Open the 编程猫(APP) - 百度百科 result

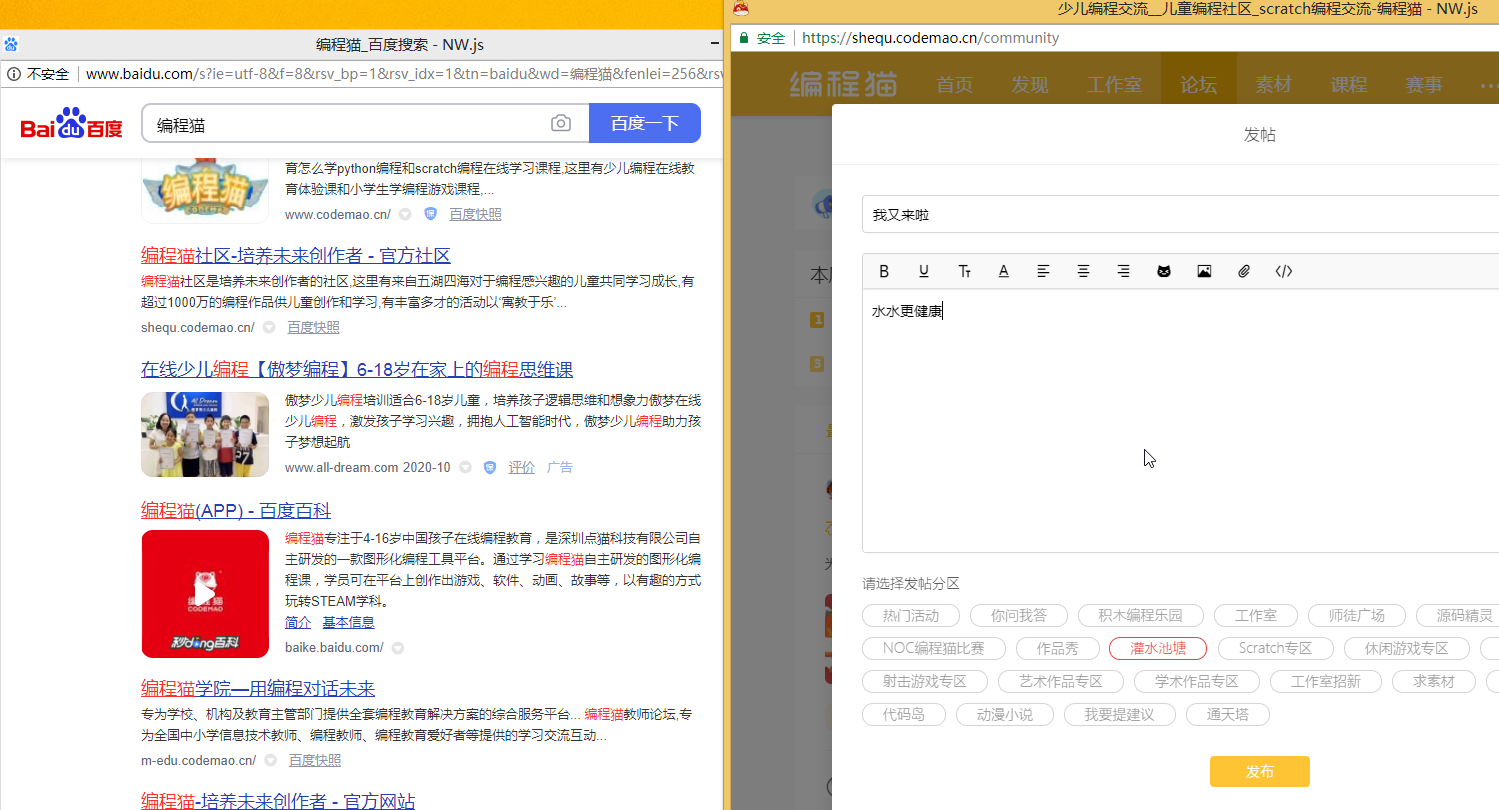tap(236, 511)
